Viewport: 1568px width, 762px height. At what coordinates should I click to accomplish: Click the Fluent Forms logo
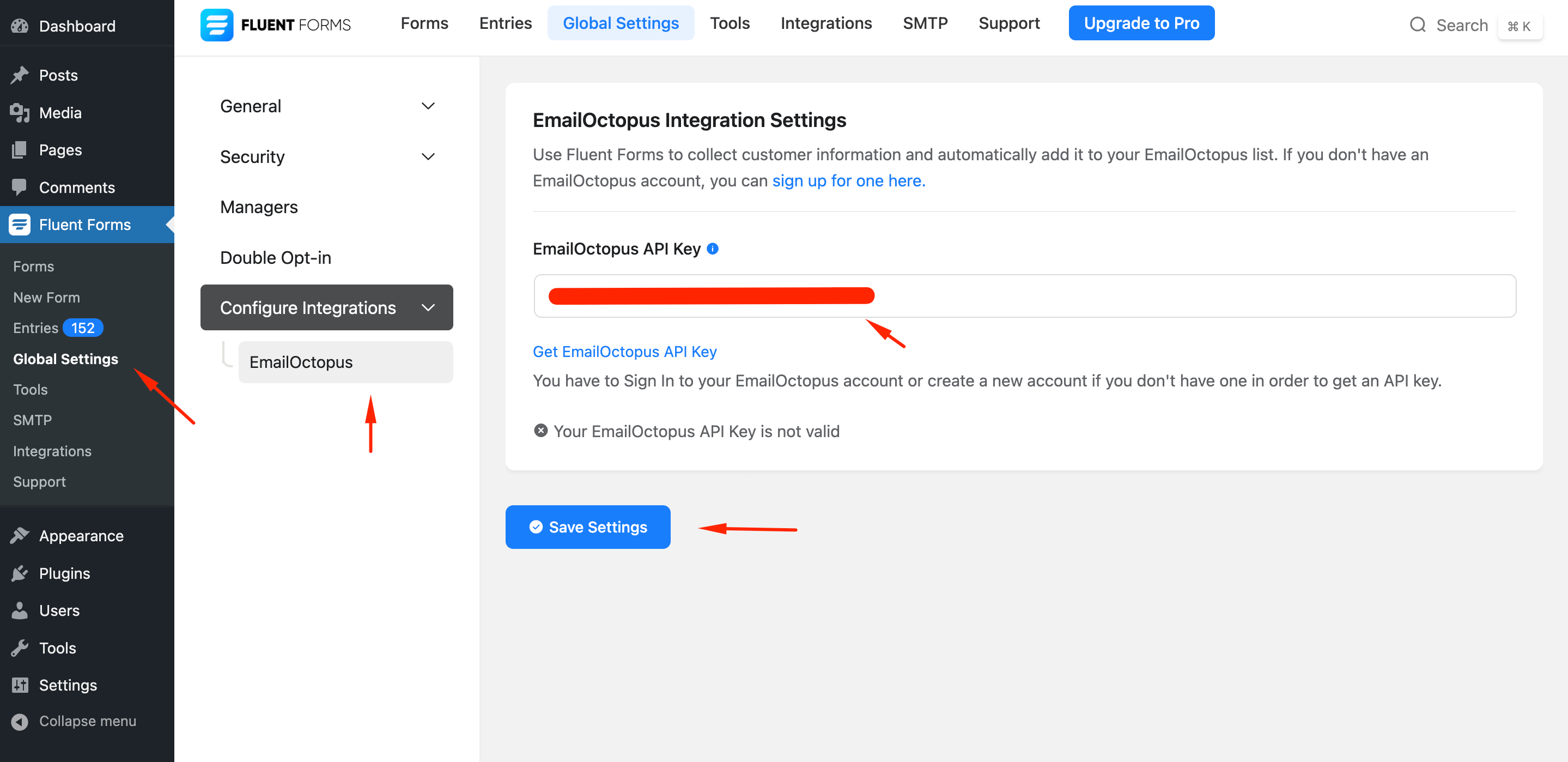coord(276,25)
